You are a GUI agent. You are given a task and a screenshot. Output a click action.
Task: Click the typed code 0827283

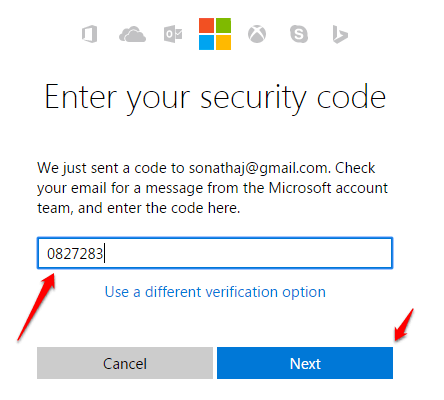coord(75,254)
